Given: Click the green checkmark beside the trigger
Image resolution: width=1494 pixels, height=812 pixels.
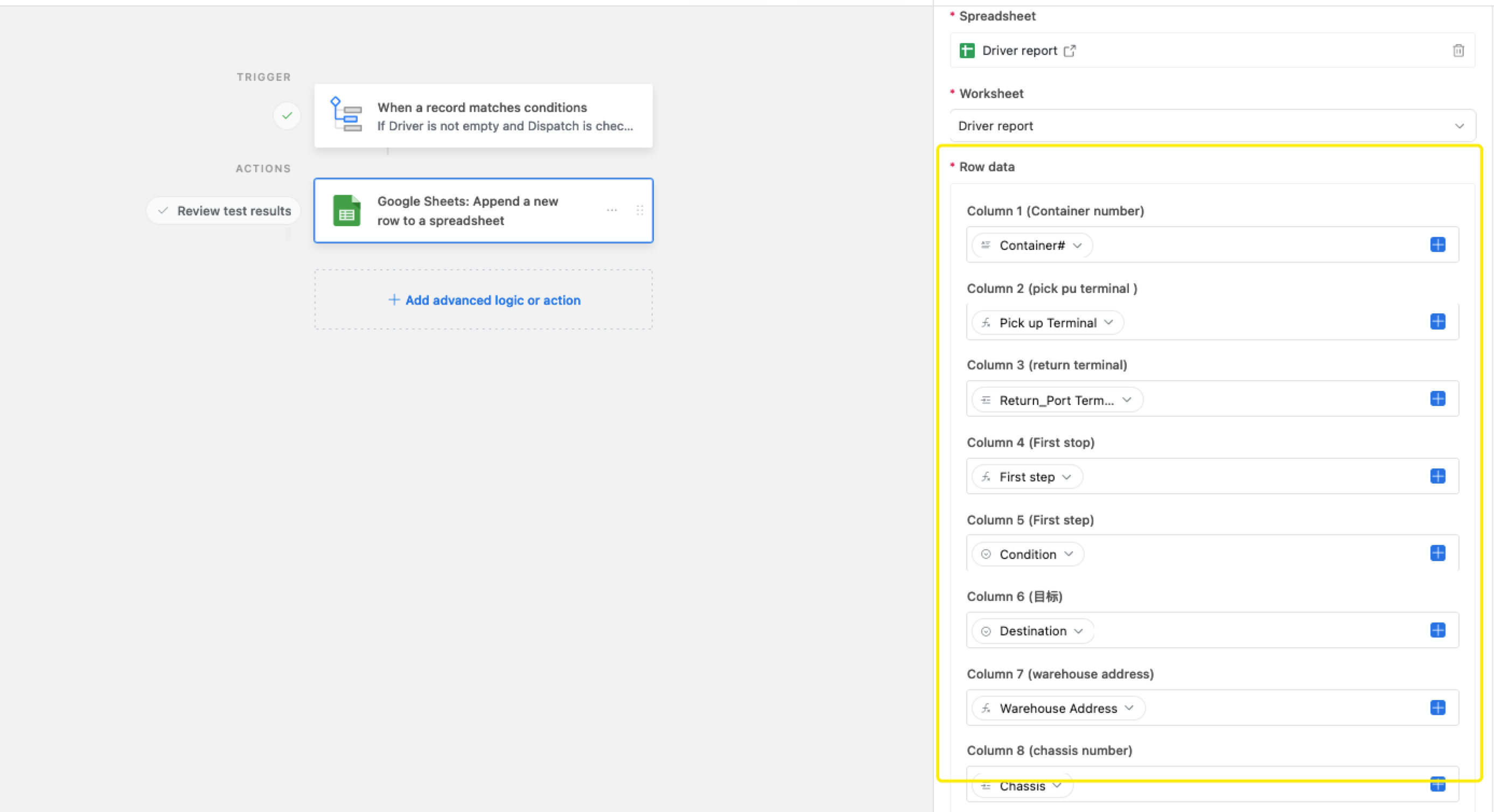Looking at the screenshot, I should click(x=287, y=115).
